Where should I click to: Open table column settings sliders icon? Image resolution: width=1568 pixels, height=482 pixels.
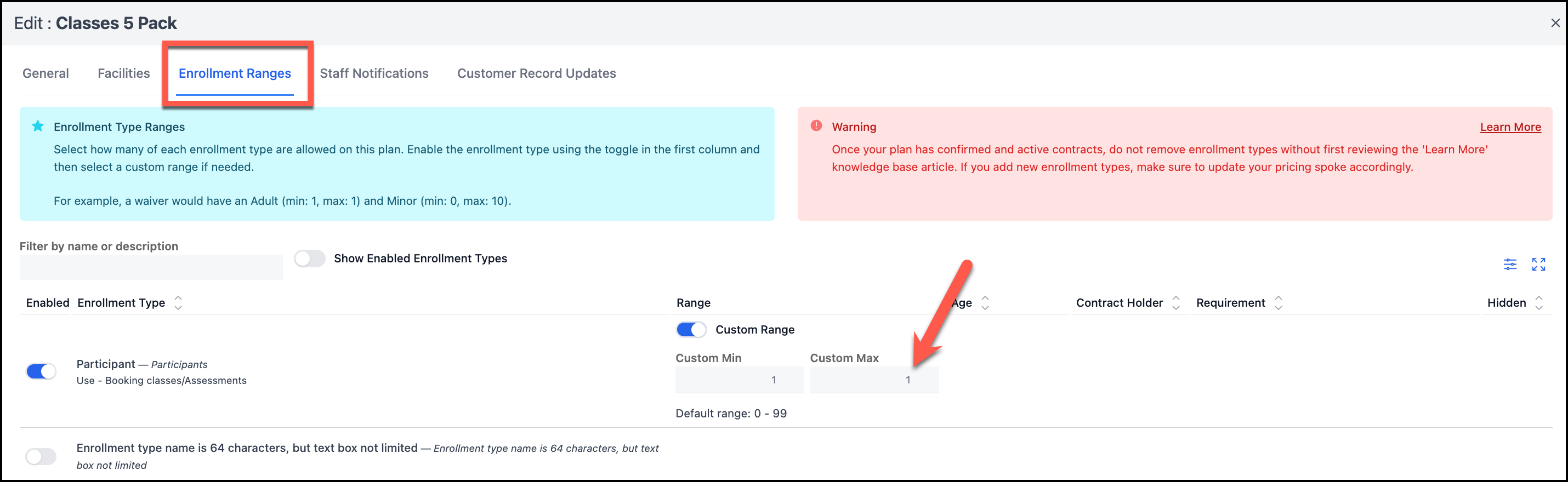click(x=1509, y=264)
